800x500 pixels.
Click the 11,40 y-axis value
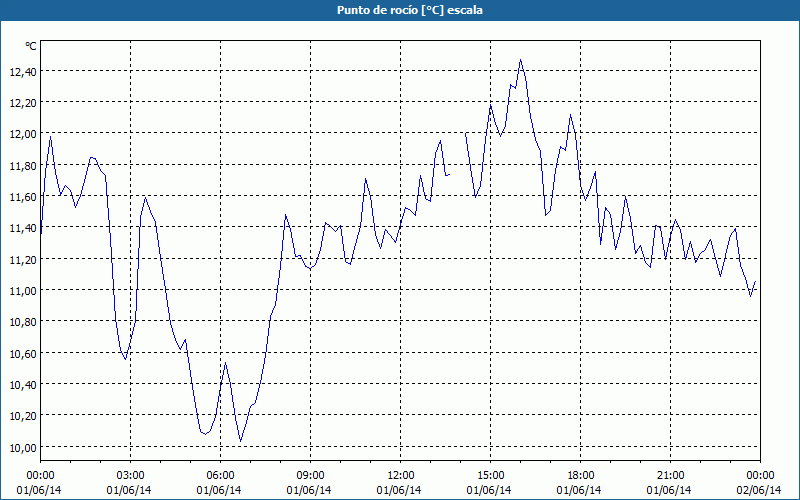click(23, 228)
